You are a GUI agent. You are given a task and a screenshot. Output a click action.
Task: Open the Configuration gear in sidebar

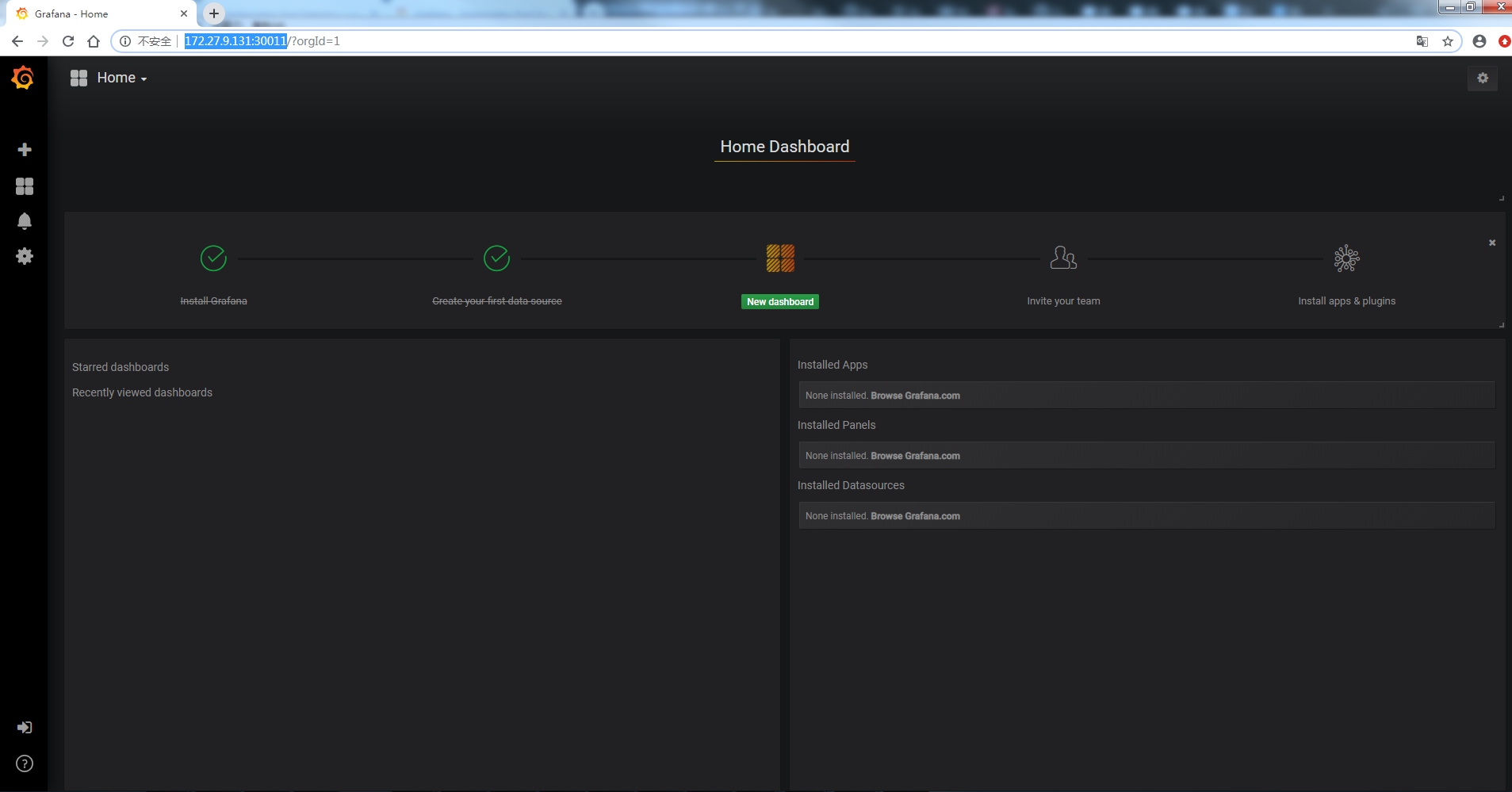coord(25,256)
